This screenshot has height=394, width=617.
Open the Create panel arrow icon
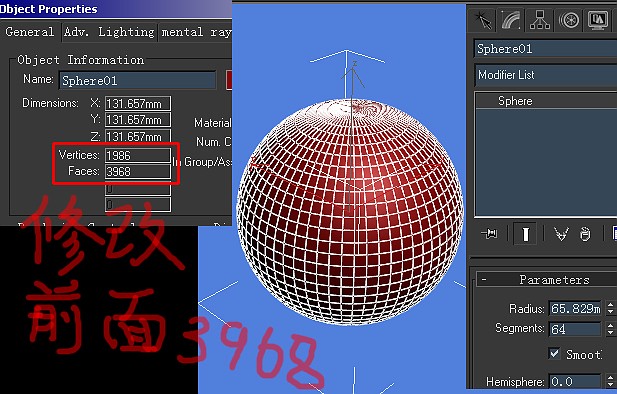[x=482, y=20]
